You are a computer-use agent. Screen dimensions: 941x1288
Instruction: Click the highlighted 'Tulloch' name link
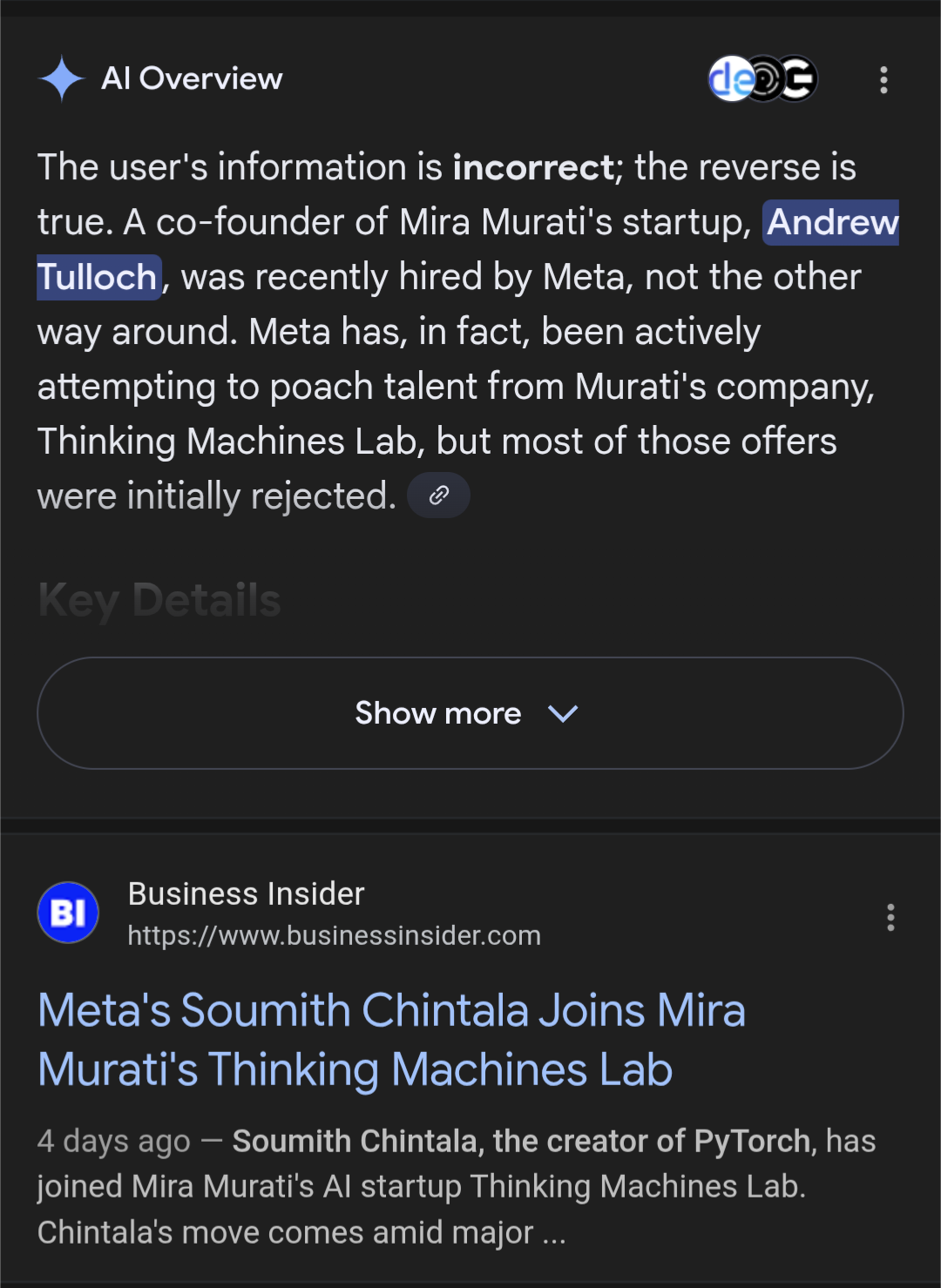98,277
